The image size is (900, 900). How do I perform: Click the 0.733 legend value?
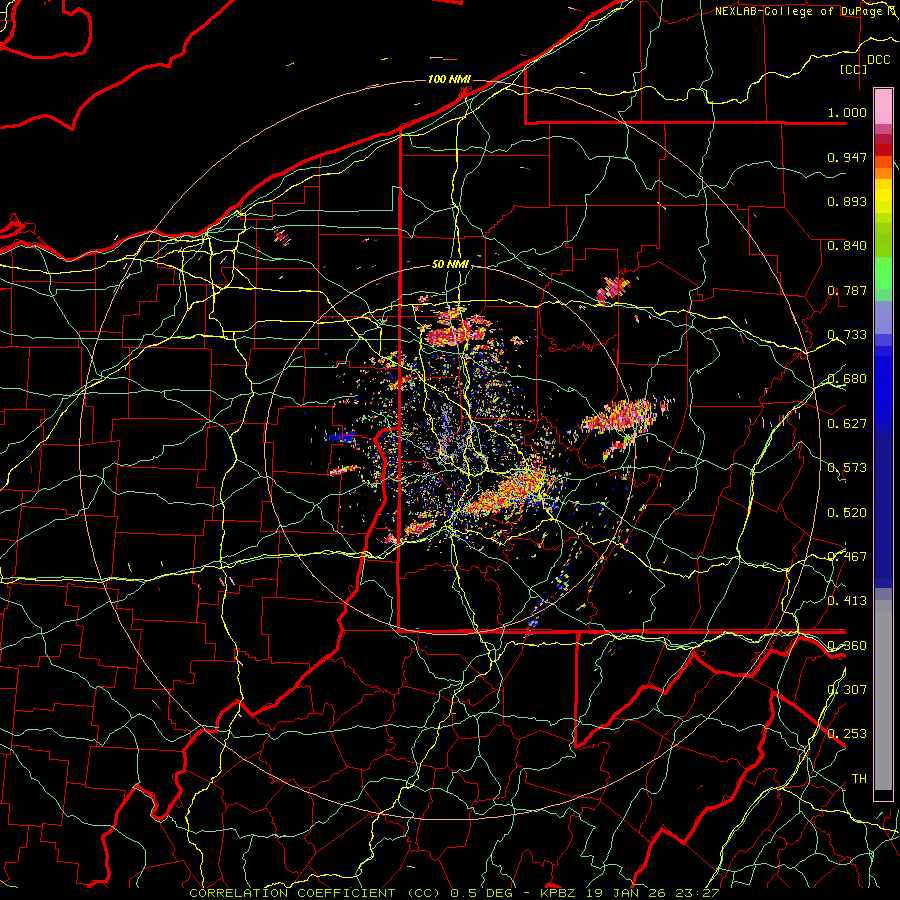(847, 334)
